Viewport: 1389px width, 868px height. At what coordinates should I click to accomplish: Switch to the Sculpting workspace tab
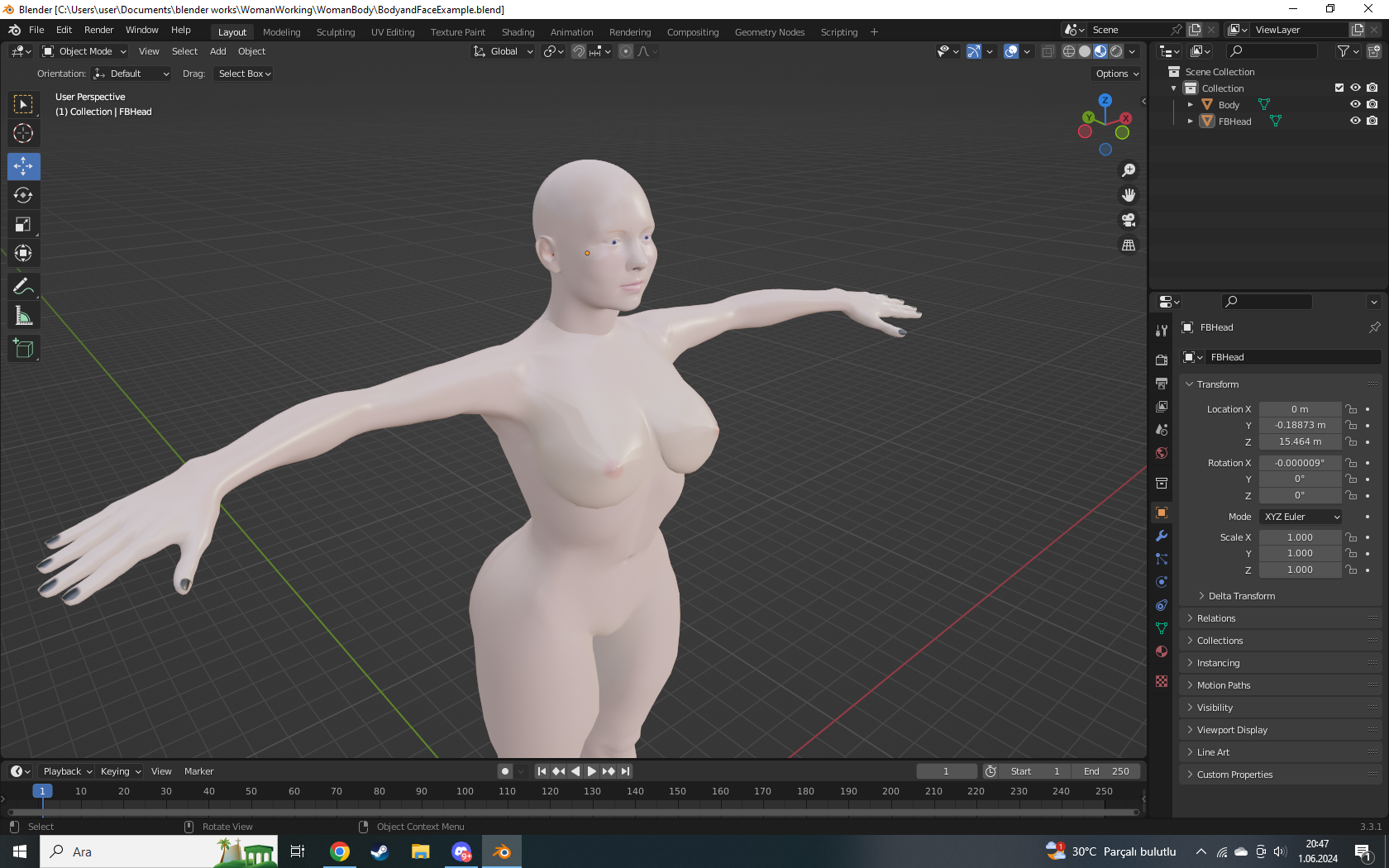335,32
